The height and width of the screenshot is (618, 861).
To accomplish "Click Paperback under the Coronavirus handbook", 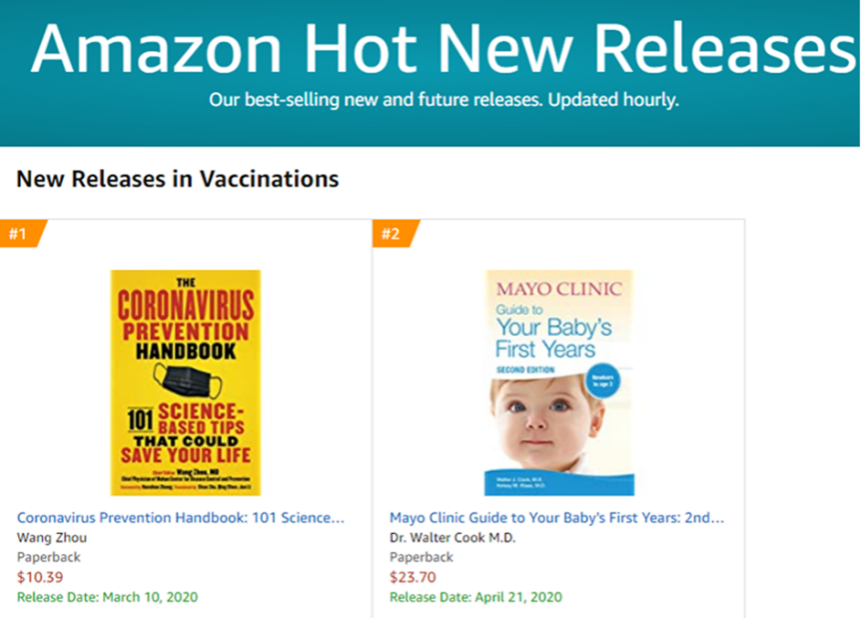I will pos(49,557).
